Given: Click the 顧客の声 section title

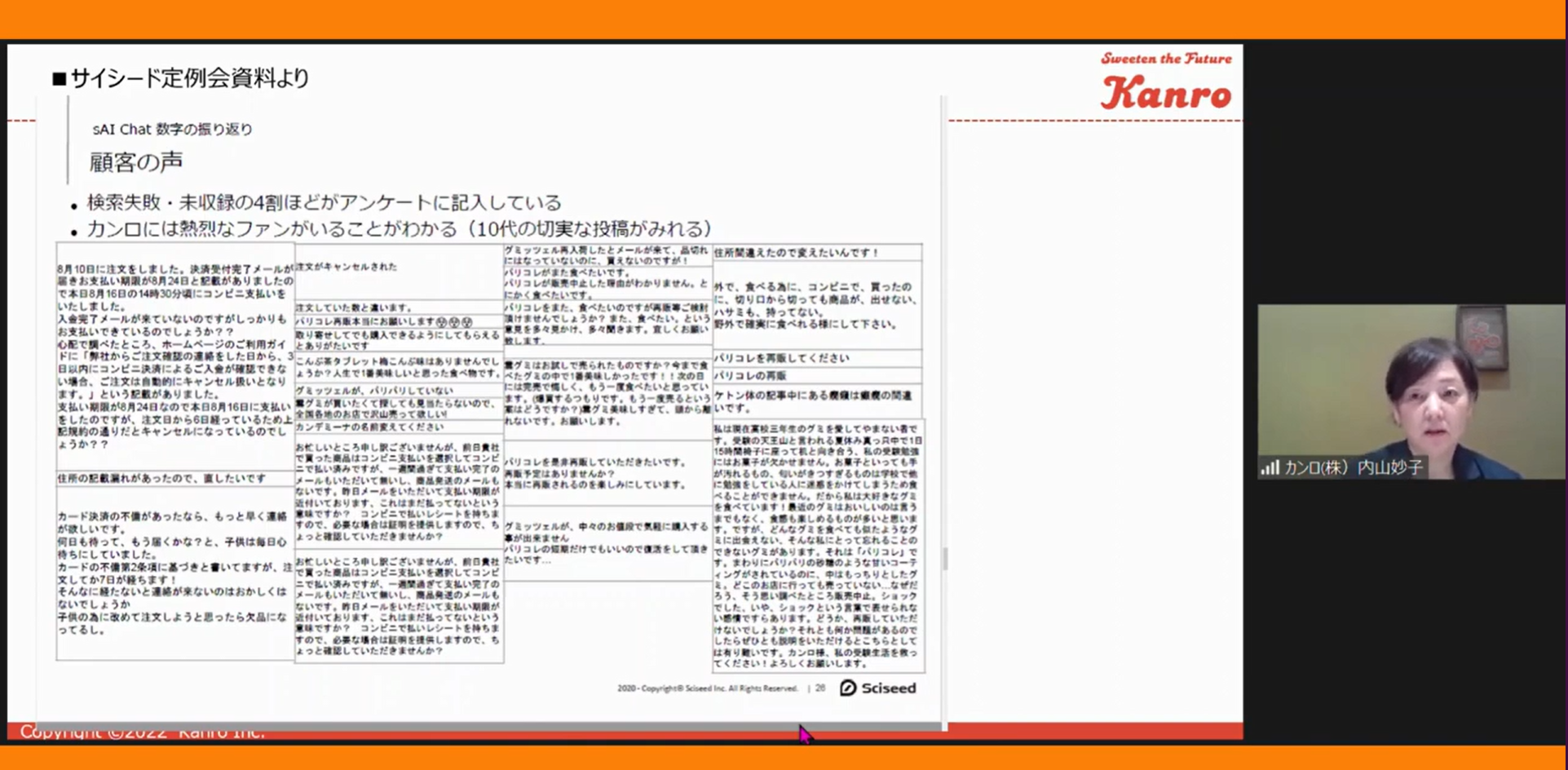Looking at the screenshot, I should coord(136,162).
